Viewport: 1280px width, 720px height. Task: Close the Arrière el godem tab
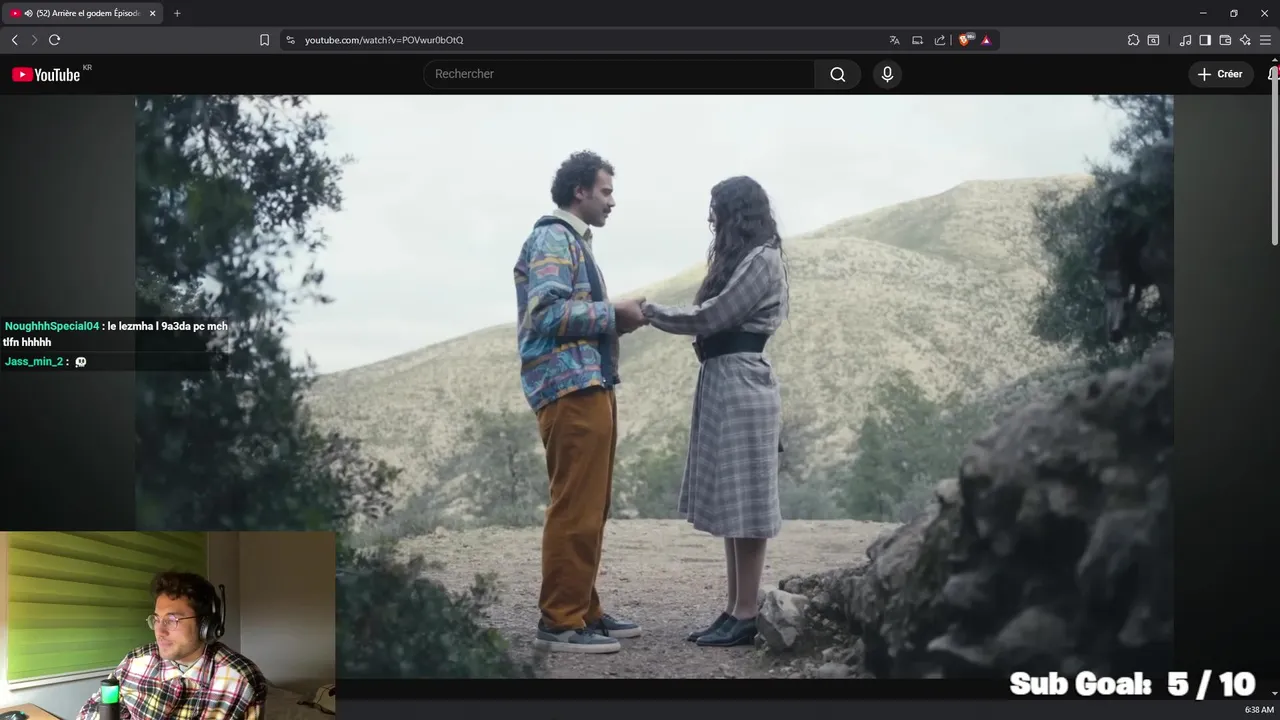tap(153, 13)
